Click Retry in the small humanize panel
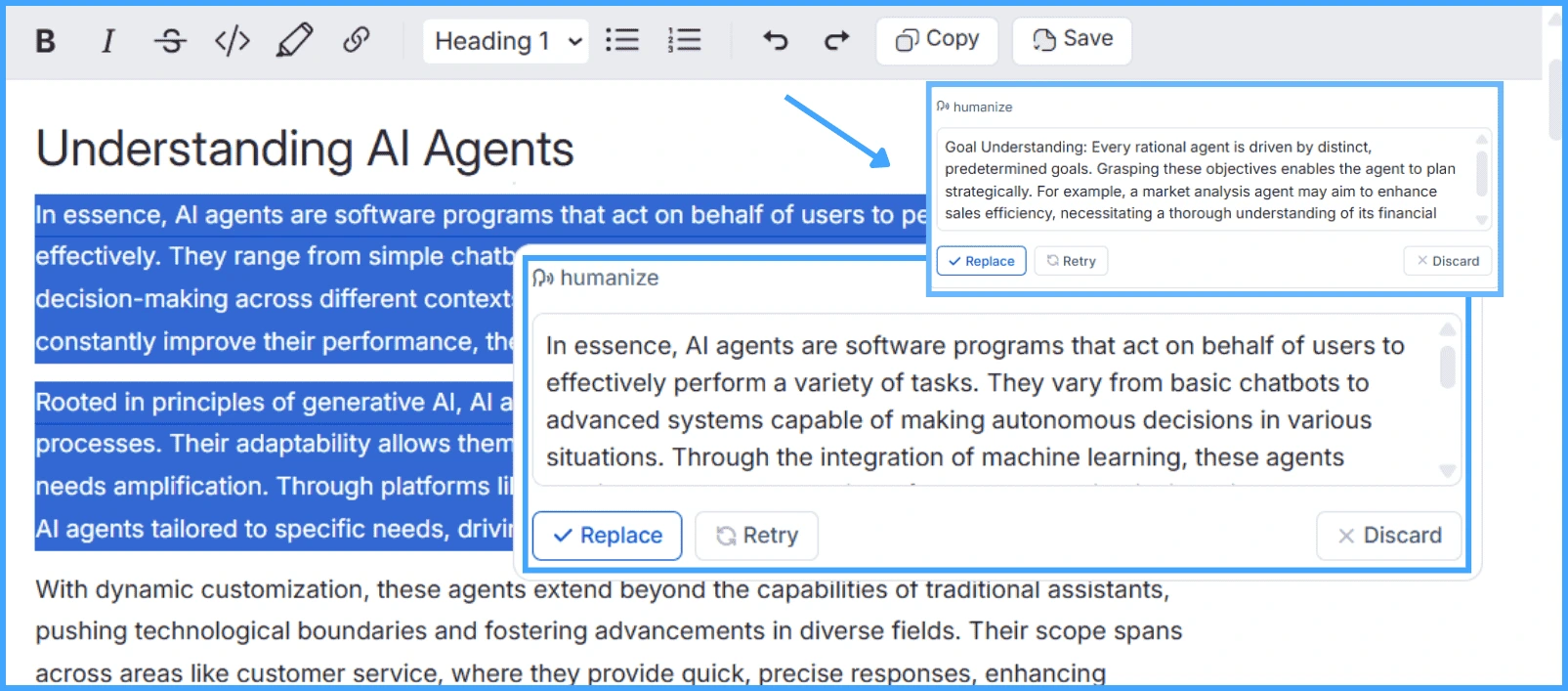Image resolution: width=1568 pixels, height=691 pixels. click(x=1071, y=261)
